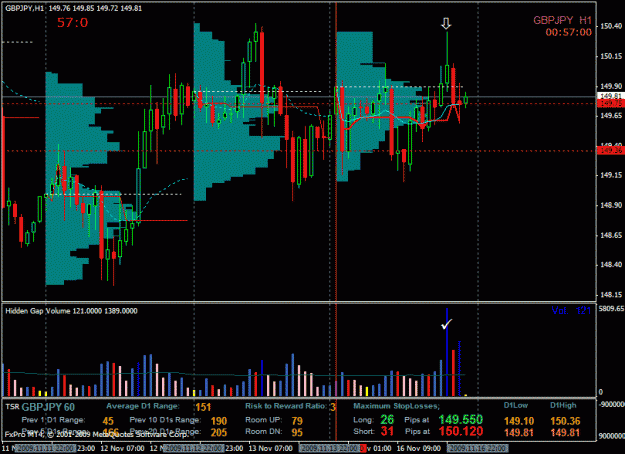The height and width of the screenshot is (454, 625).
Task: Click the red 150.120 stop price
Action: click(461, 431)
